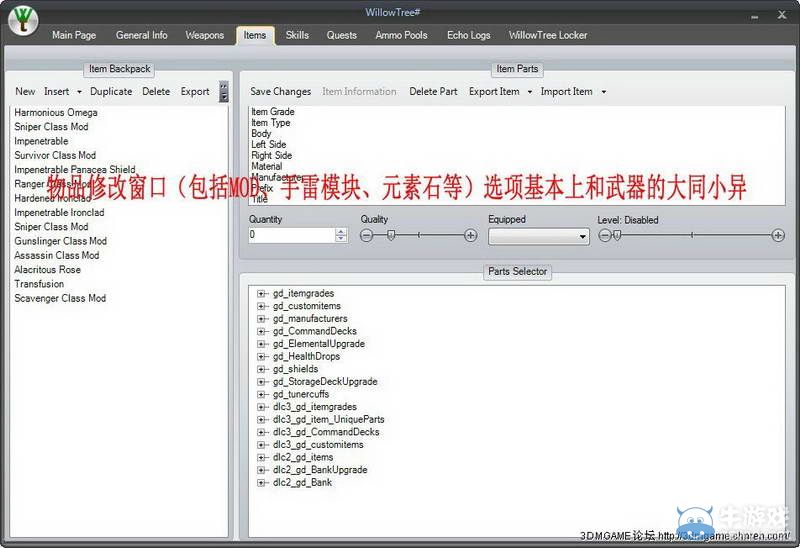Click the Quality slider handle
Image resolution: width=800 pixels, height=548 pixels.
(x=391, y=235)
